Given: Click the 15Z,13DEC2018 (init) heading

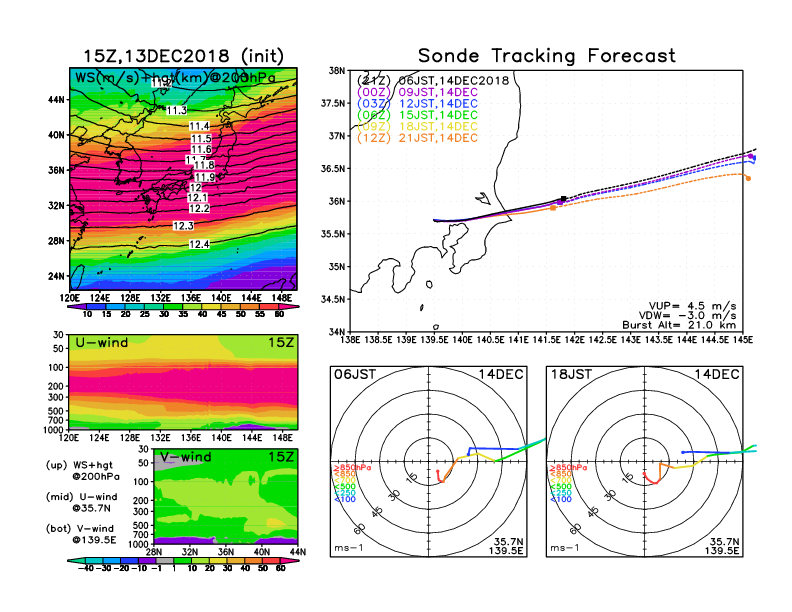Looking at the screenshot, I should tap(181, 55).
